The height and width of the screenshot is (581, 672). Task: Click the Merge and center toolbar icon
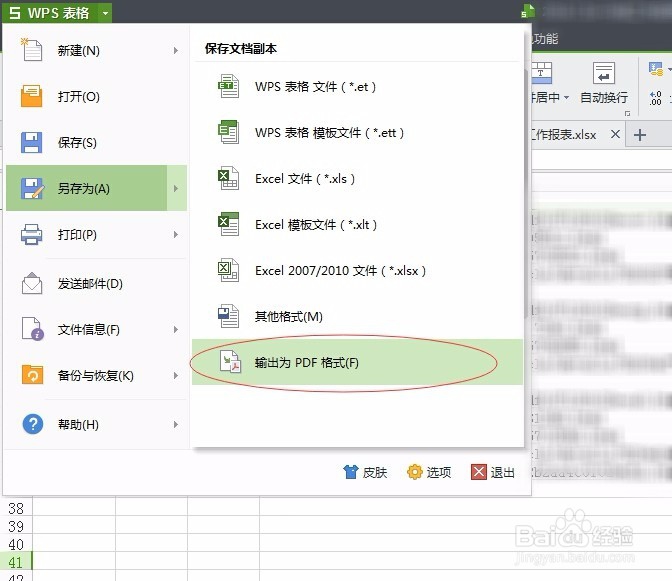coord(541,73)
